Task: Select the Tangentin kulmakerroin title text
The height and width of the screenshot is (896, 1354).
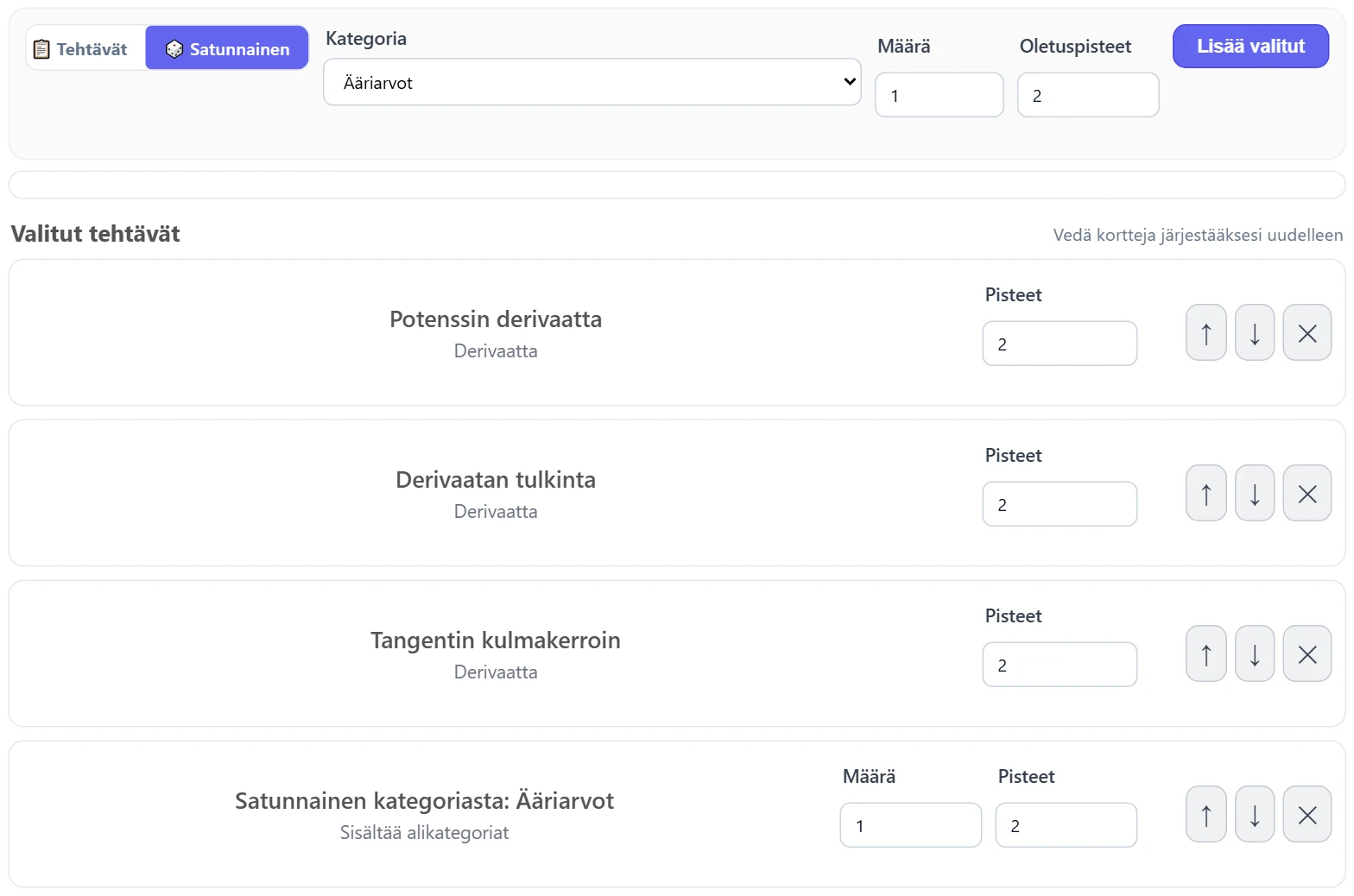Action: tap(496, 640)
